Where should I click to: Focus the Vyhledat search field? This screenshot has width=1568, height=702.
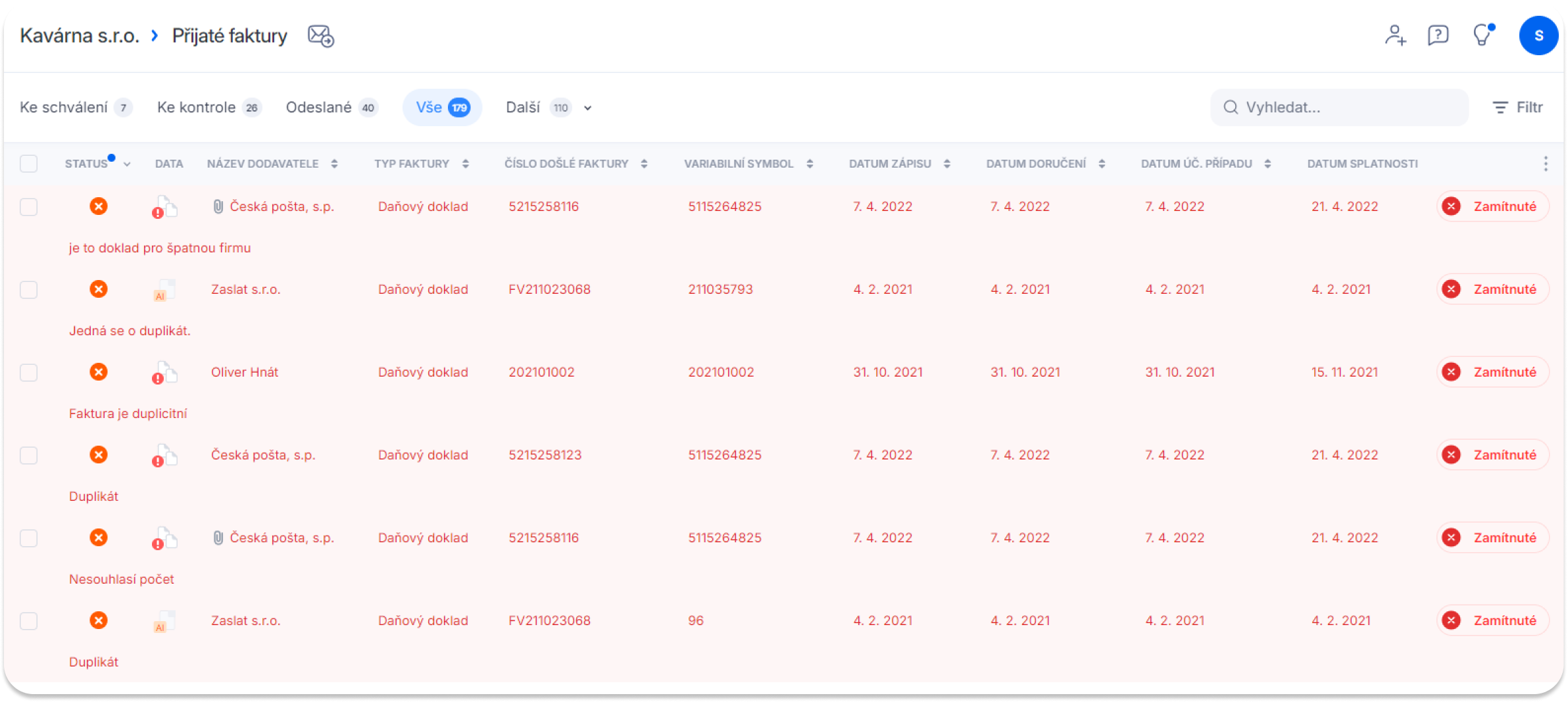point(1339,107)
